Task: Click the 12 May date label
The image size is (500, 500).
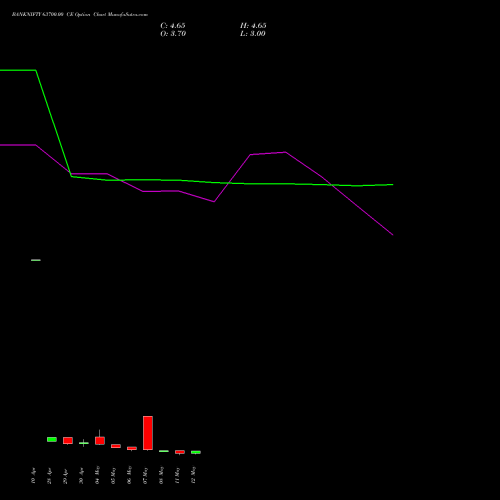Action: pyautogui.click(x=193, y=475)
